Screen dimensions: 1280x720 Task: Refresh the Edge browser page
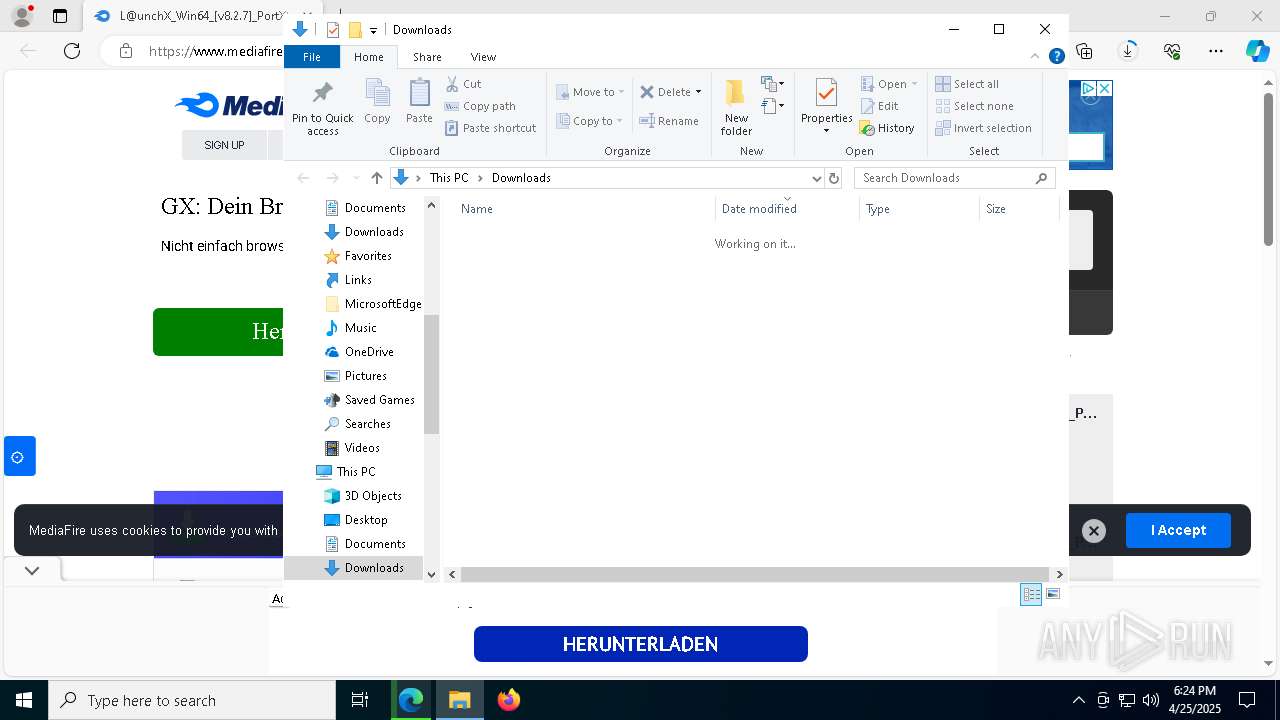[x=72, y=51]
